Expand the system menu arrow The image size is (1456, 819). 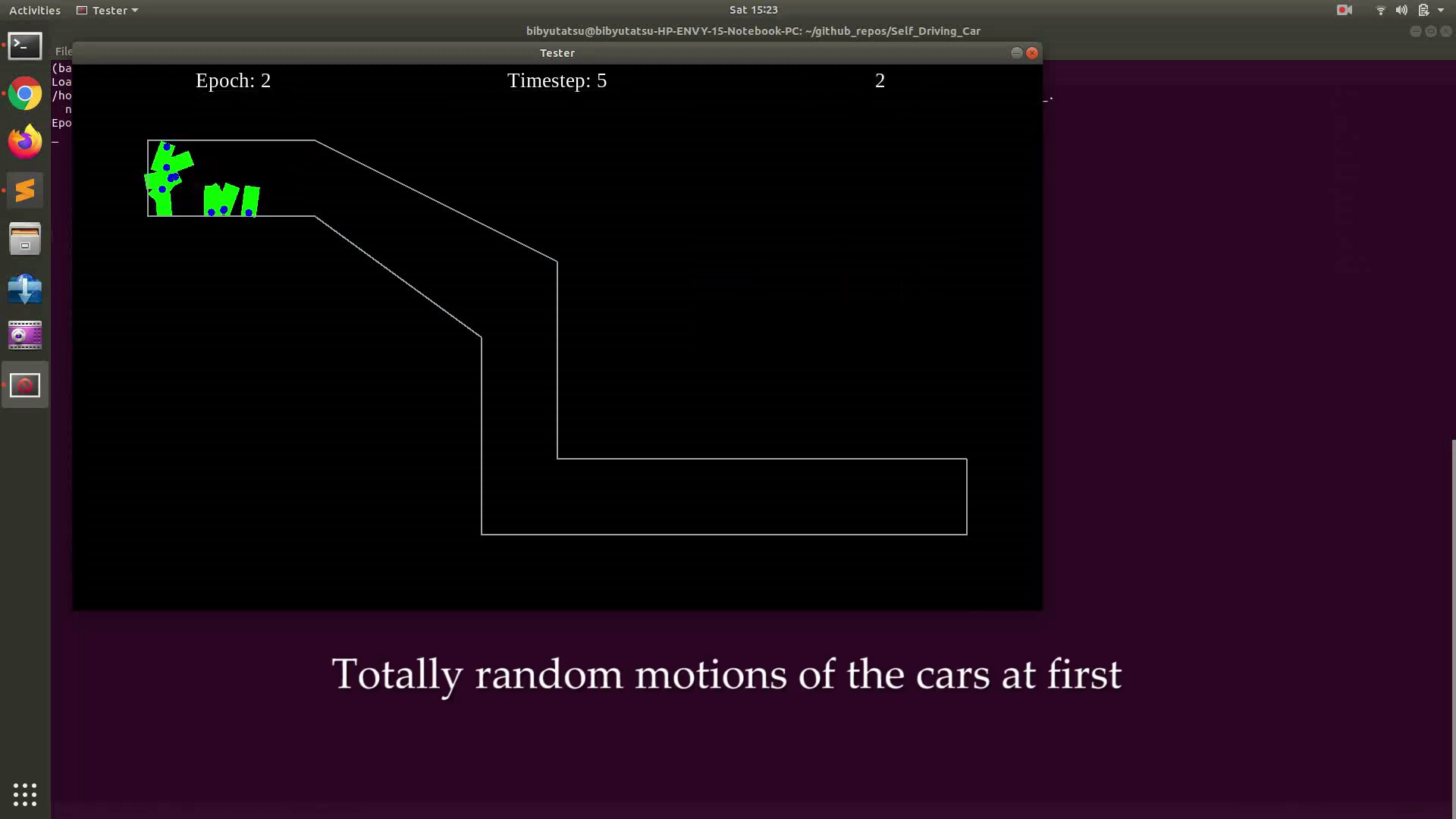click(x=1441, y=10)
